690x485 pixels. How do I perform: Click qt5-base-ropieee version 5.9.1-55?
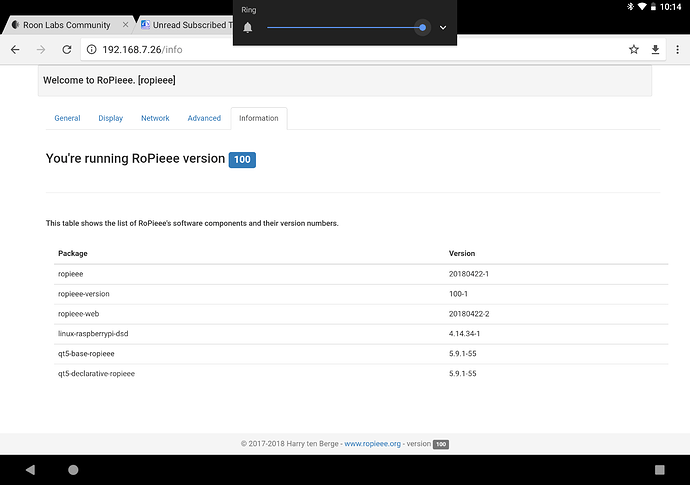tap(462, 353)
